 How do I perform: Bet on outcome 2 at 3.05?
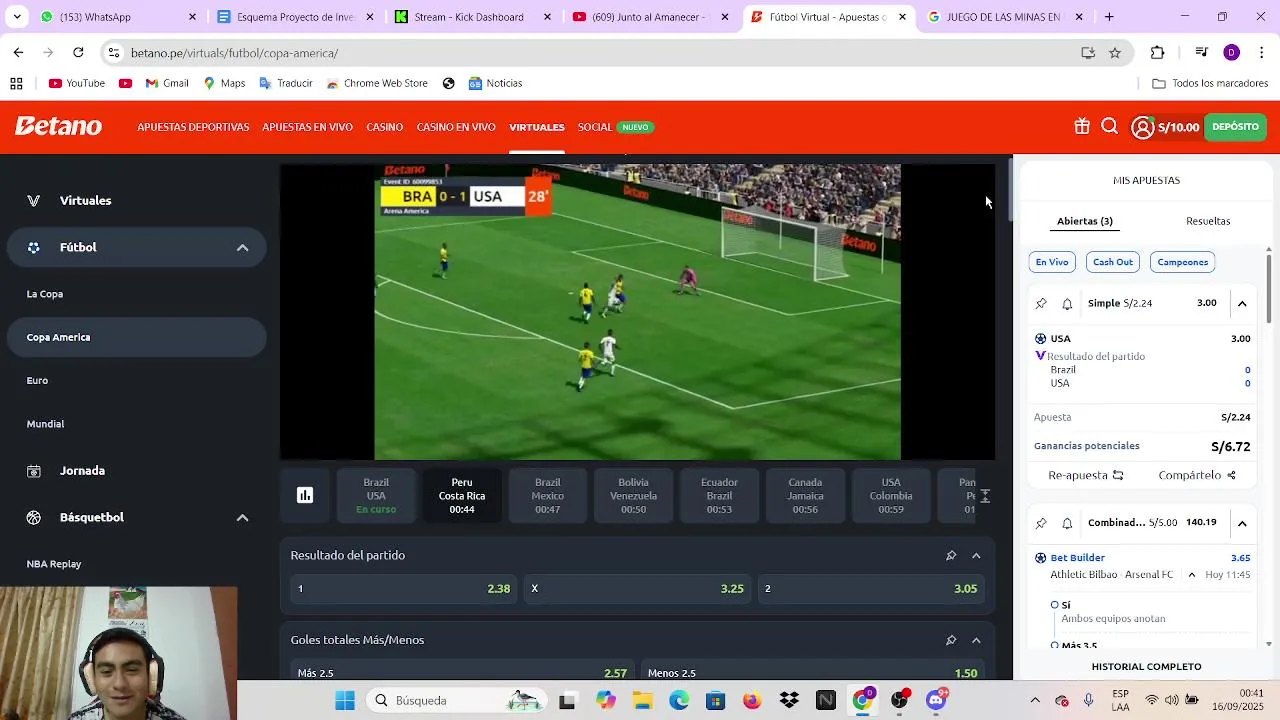click(x=871, y=589)
